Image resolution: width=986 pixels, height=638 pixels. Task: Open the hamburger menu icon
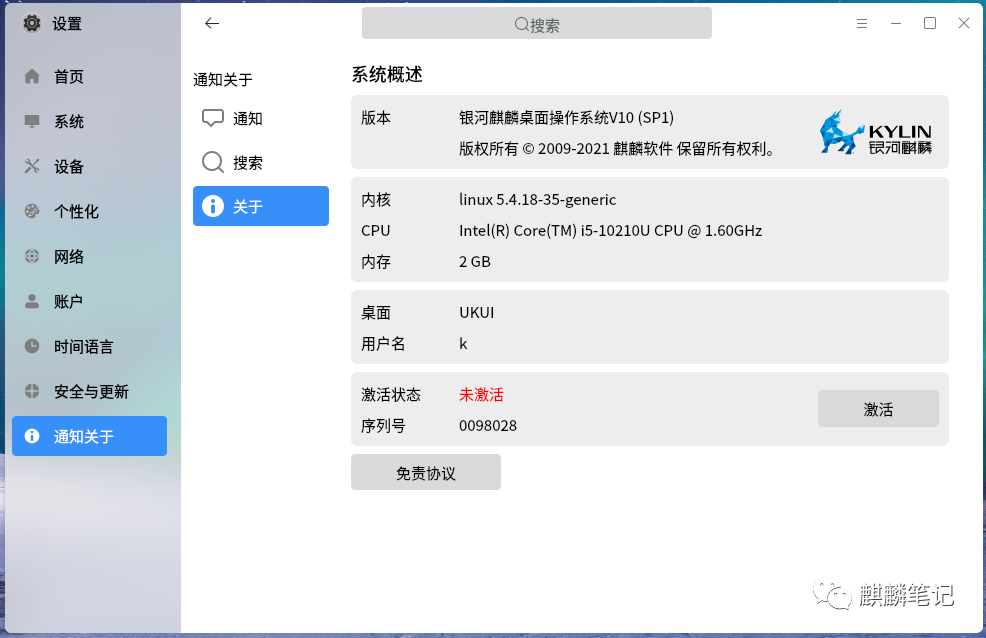862,23
